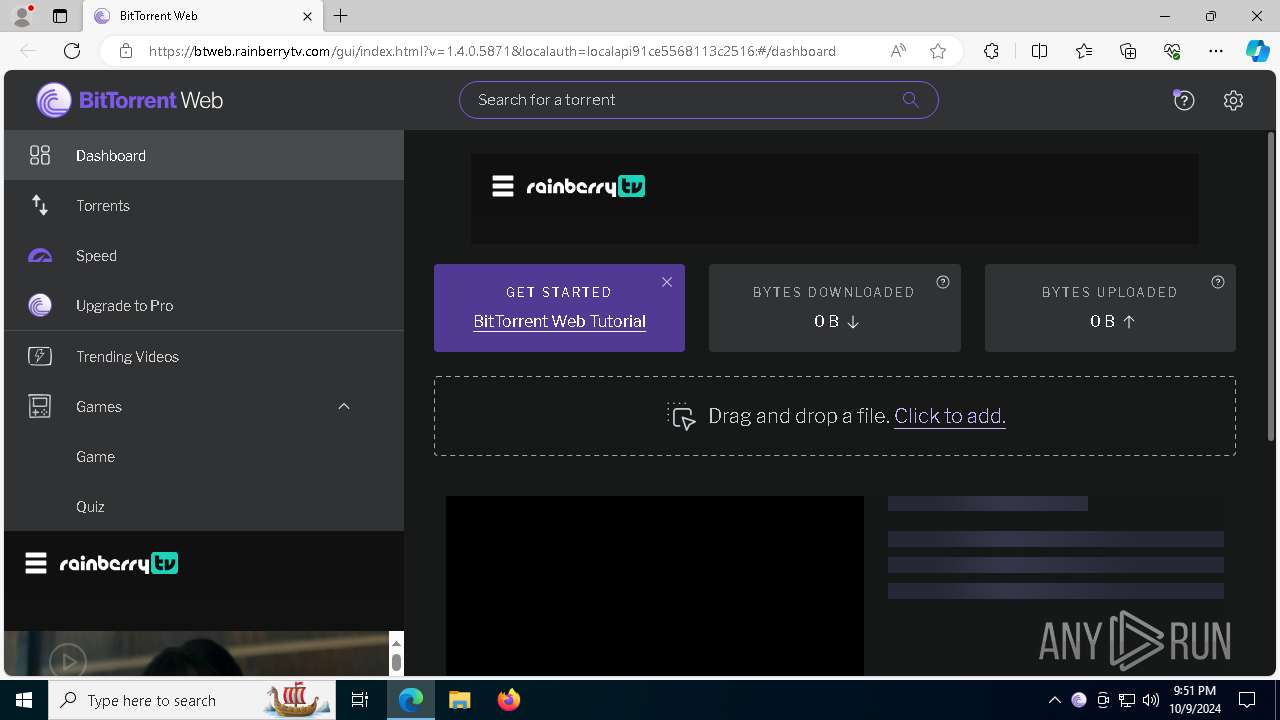Open the Copilot sidebar
The image size is (1280, 720).
pyautogui.click(x=1257, y=51)
